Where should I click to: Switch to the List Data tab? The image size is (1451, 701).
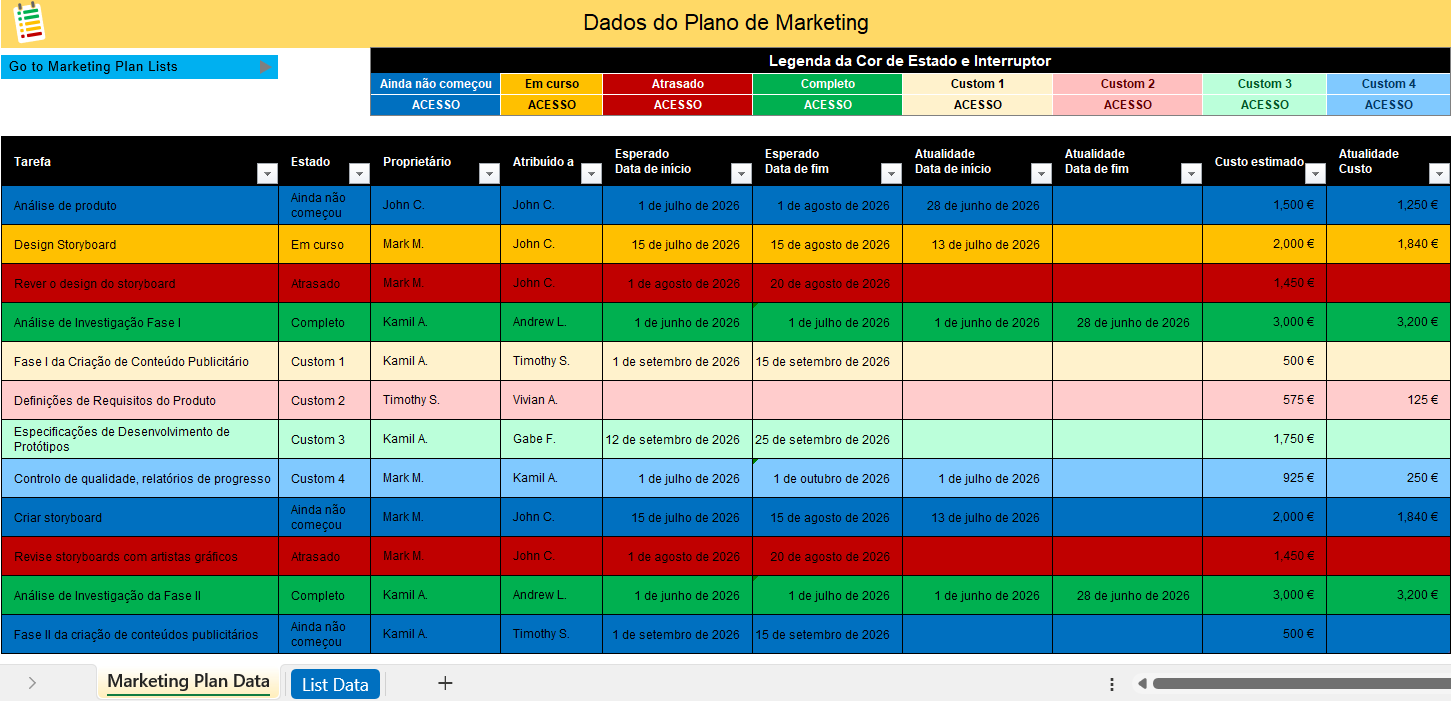tap(334, 684)
